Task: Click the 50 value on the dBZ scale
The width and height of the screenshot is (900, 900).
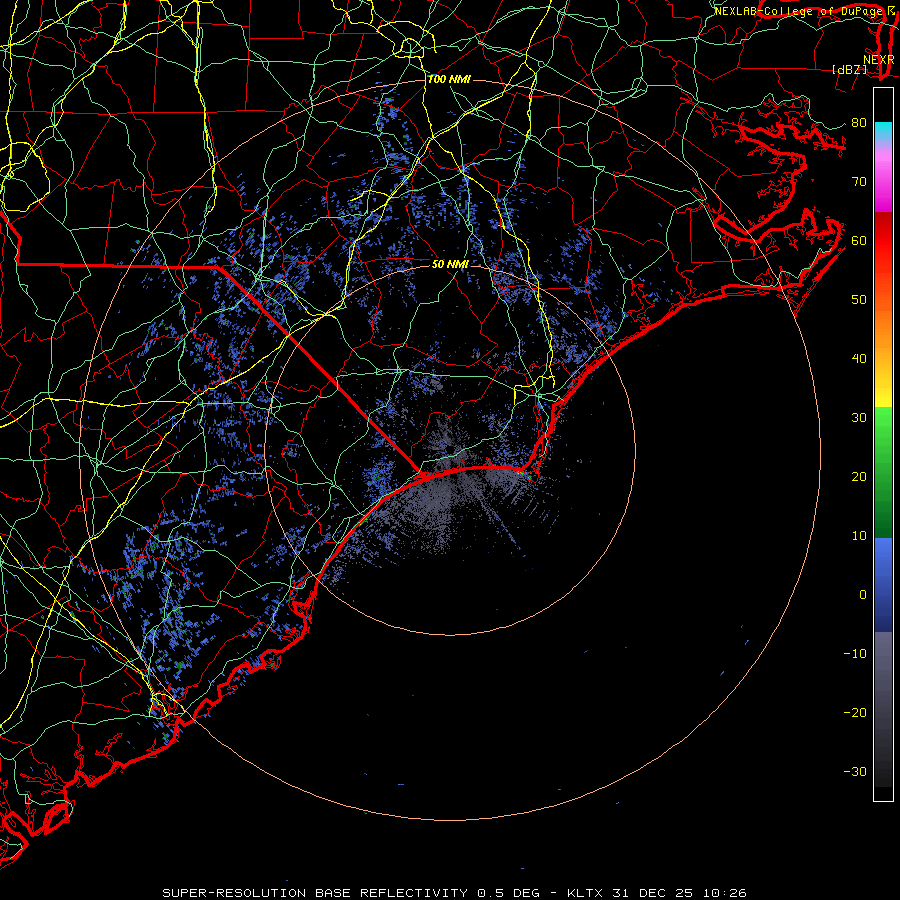Action: tap(859, 300)
